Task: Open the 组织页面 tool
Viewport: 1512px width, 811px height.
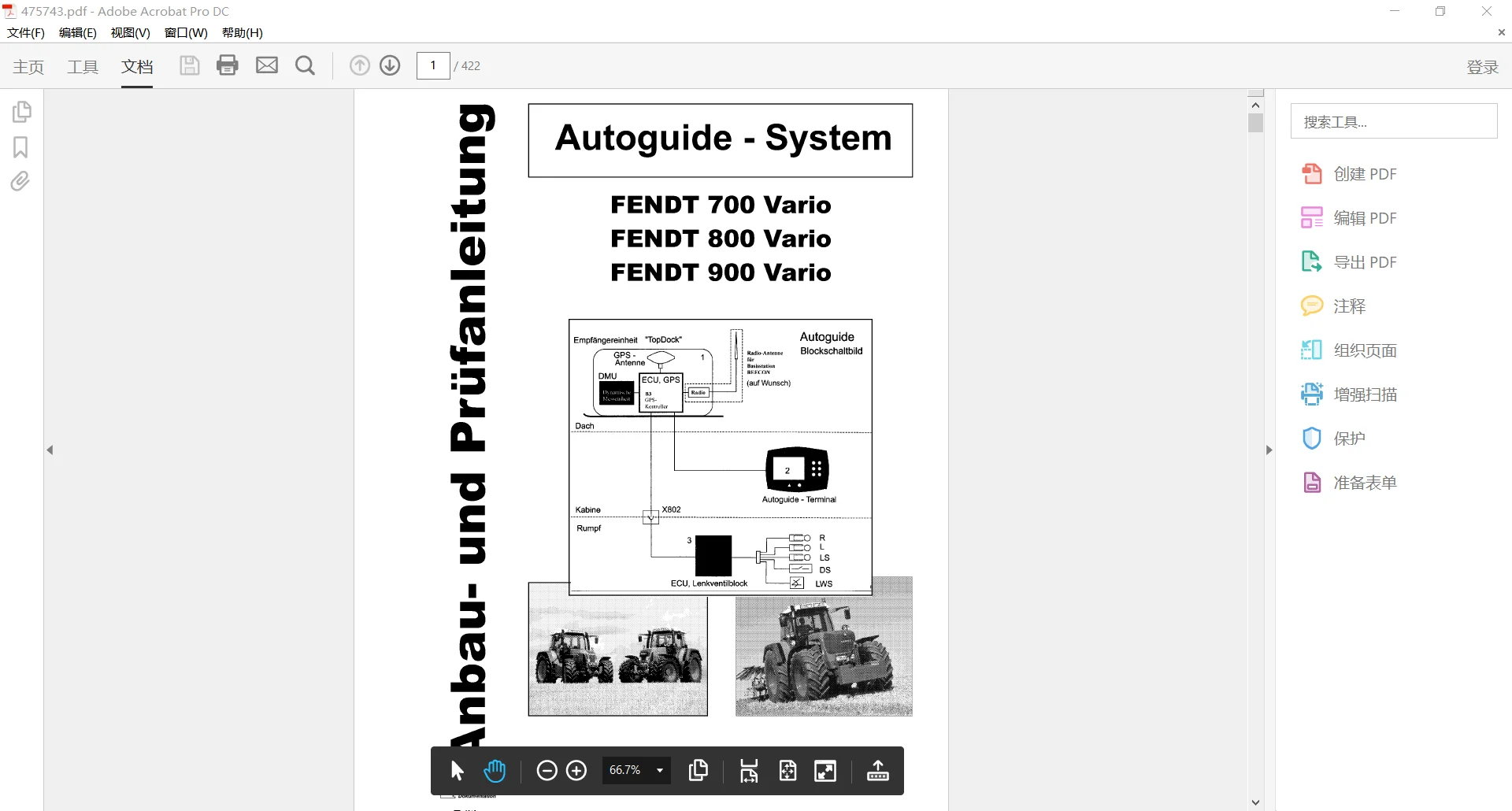Action: click(1364, 350)
